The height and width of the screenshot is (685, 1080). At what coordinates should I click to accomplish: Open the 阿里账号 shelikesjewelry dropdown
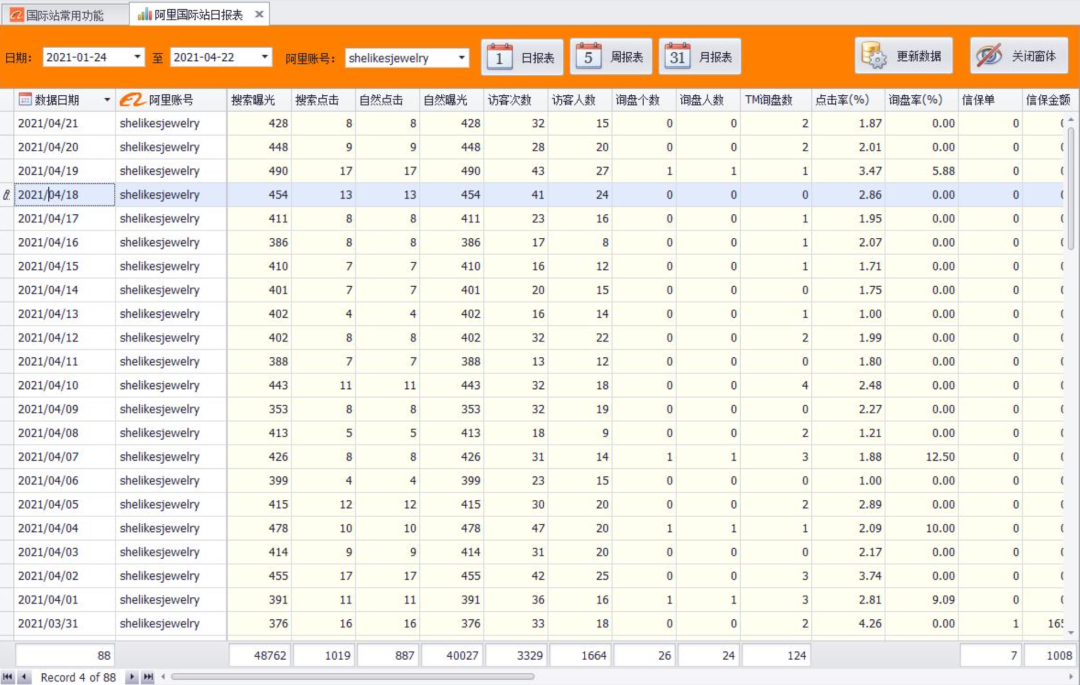coord(461,58)
